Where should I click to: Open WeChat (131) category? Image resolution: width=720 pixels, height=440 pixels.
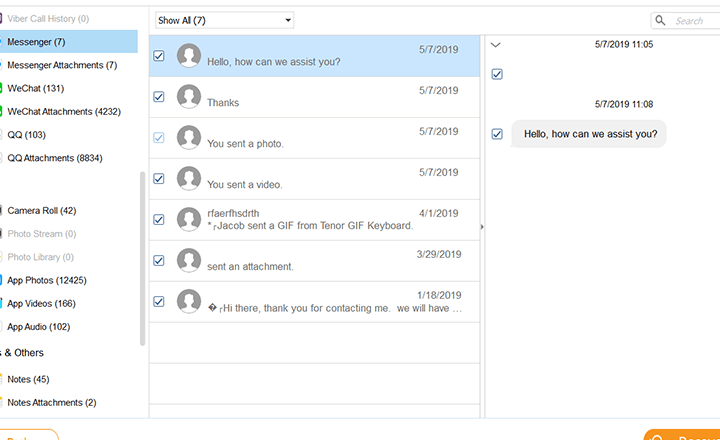[35, 88]
